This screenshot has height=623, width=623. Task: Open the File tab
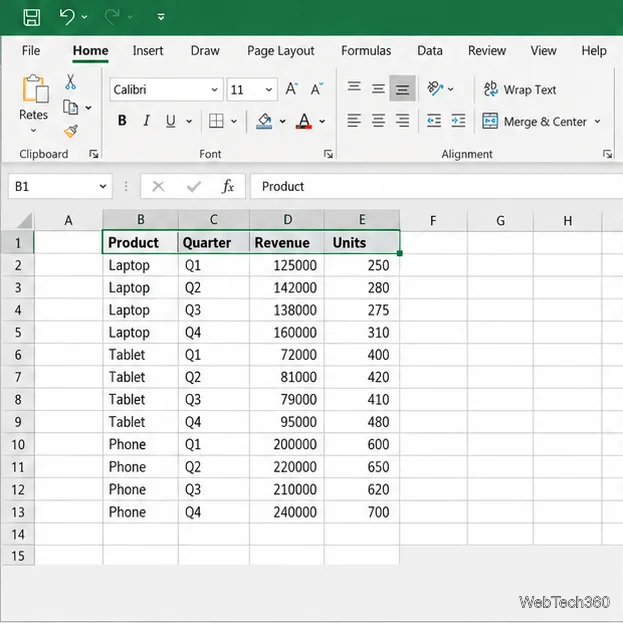[x=31, y=50]
